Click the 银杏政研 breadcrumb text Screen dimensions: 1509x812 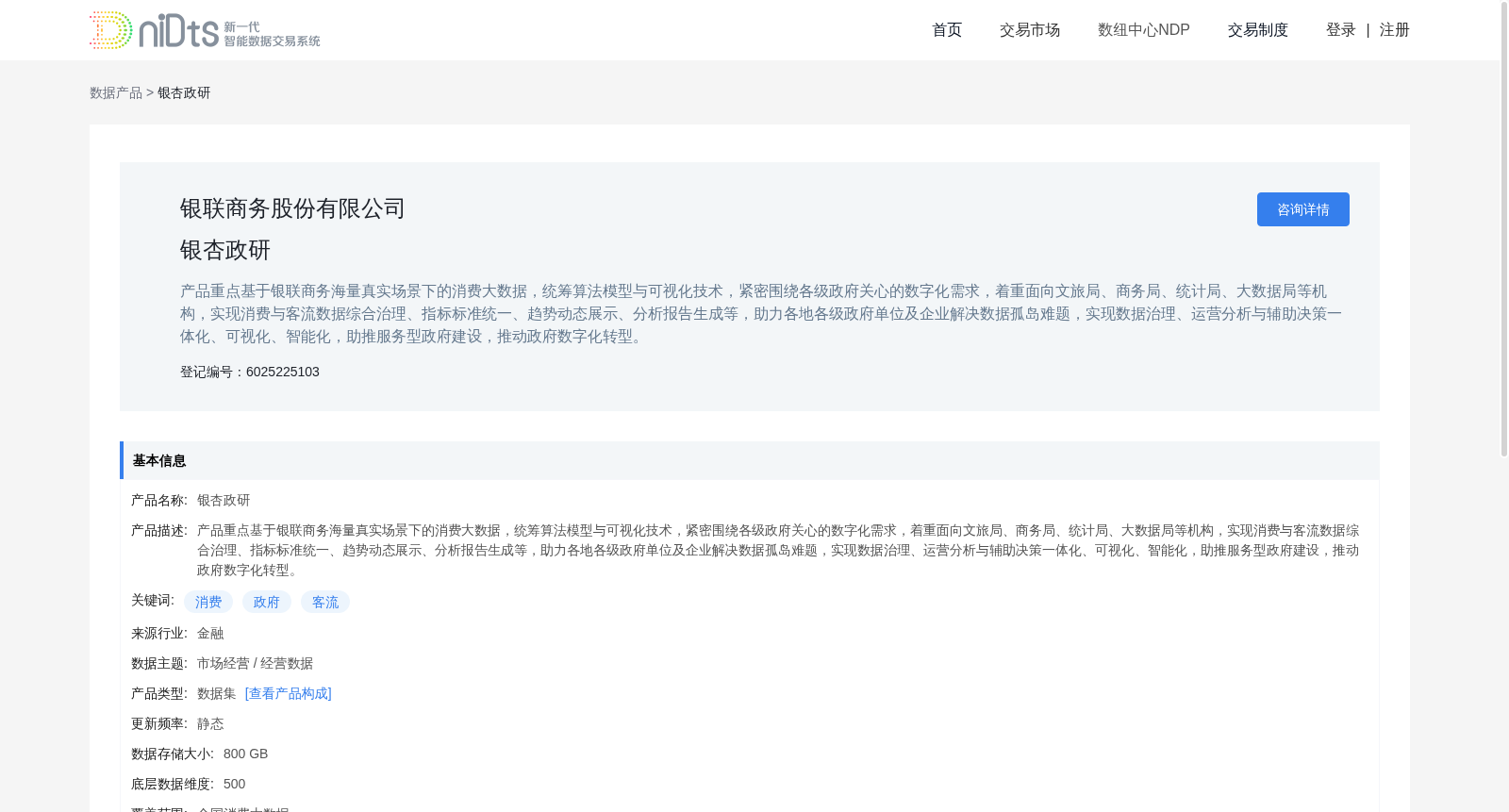pos(184,92)
